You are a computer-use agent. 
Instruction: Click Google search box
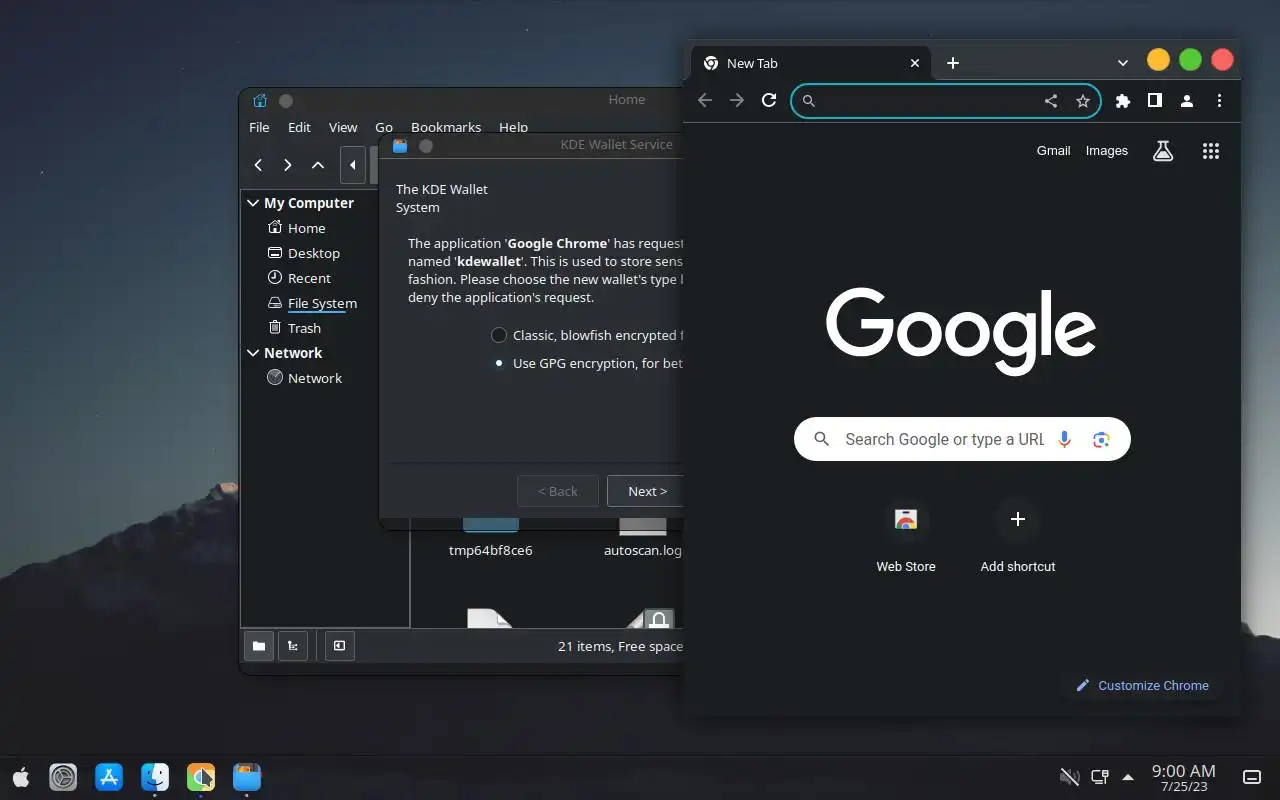pyautogui.click(x=962, y=439)
